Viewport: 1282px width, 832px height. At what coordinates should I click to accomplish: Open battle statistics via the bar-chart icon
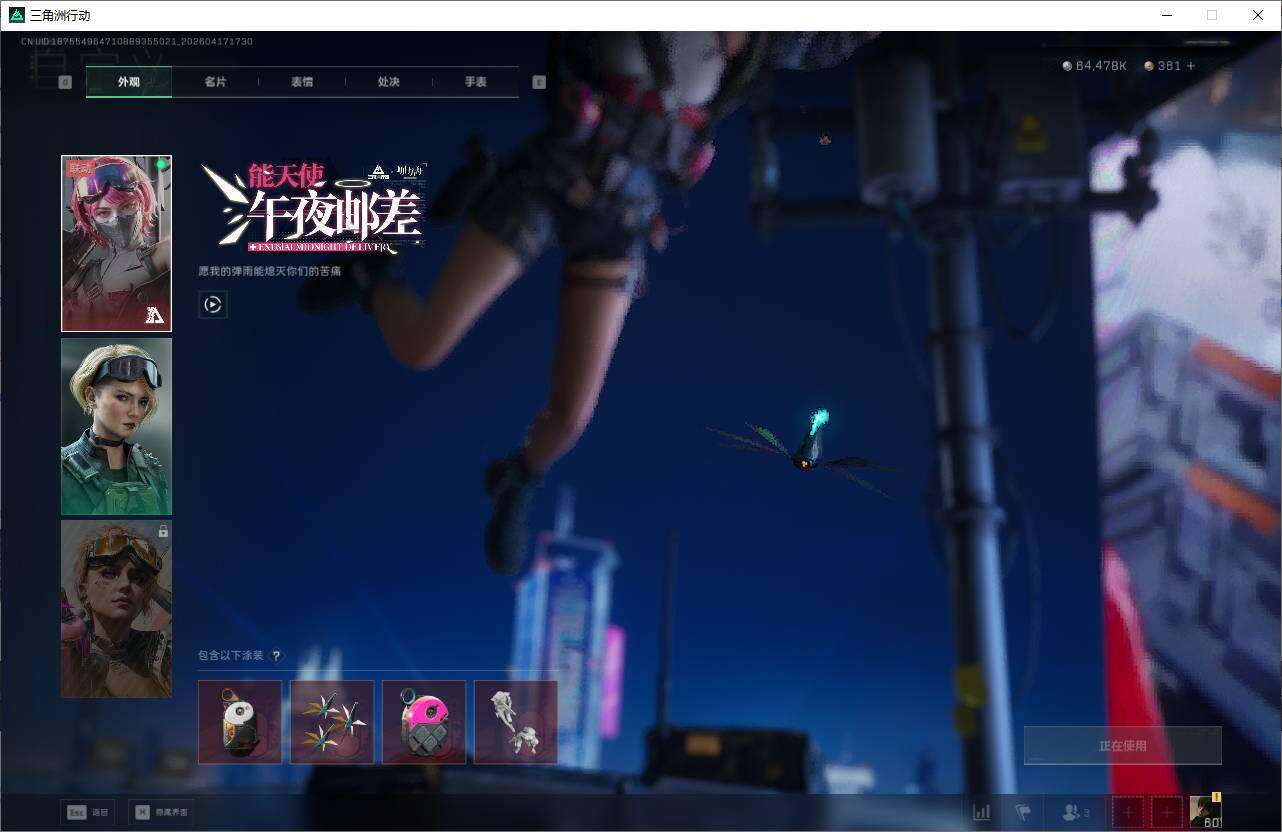[x=981, y=812]
